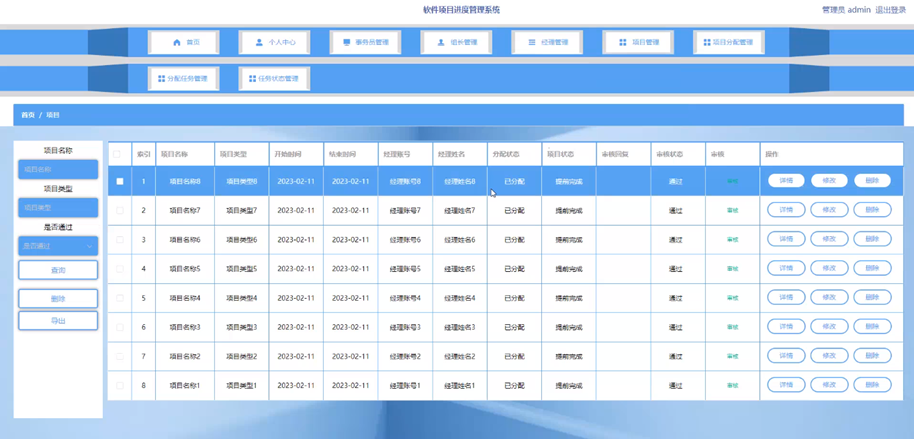Toggle the select-all checkbox in table header
This screenshot has height=439, width=914.
(118, 155)
